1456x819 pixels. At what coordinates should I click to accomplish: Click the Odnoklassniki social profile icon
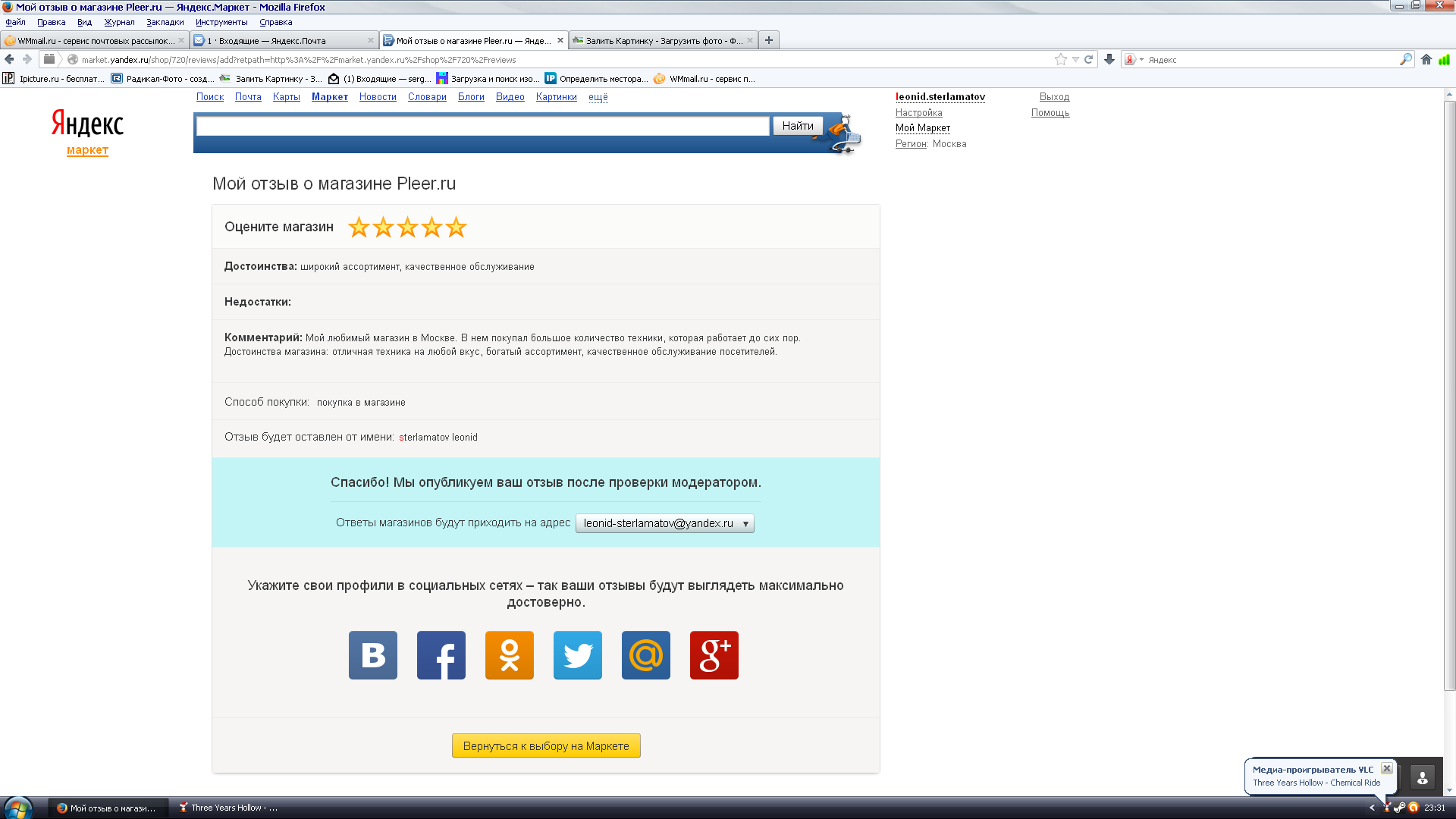click(x=510, y=655)
